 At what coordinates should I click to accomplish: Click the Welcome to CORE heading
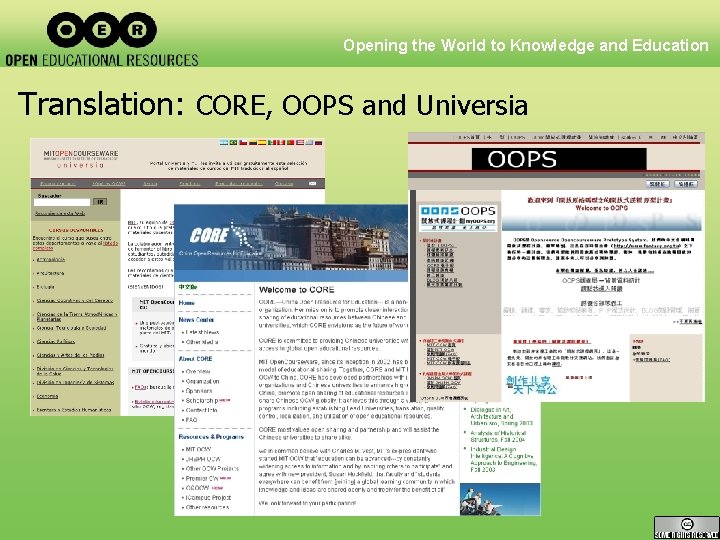coord(297,290)
